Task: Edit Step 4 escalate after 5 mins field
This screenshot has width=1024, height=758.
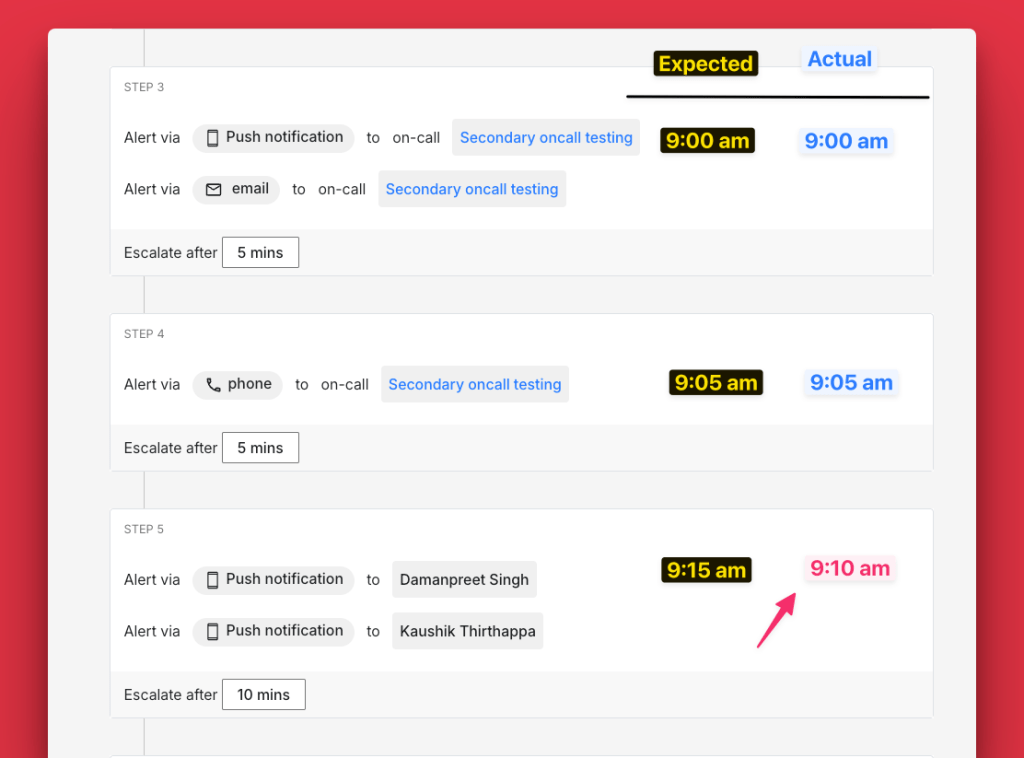Action: click(x=260, y=448)
